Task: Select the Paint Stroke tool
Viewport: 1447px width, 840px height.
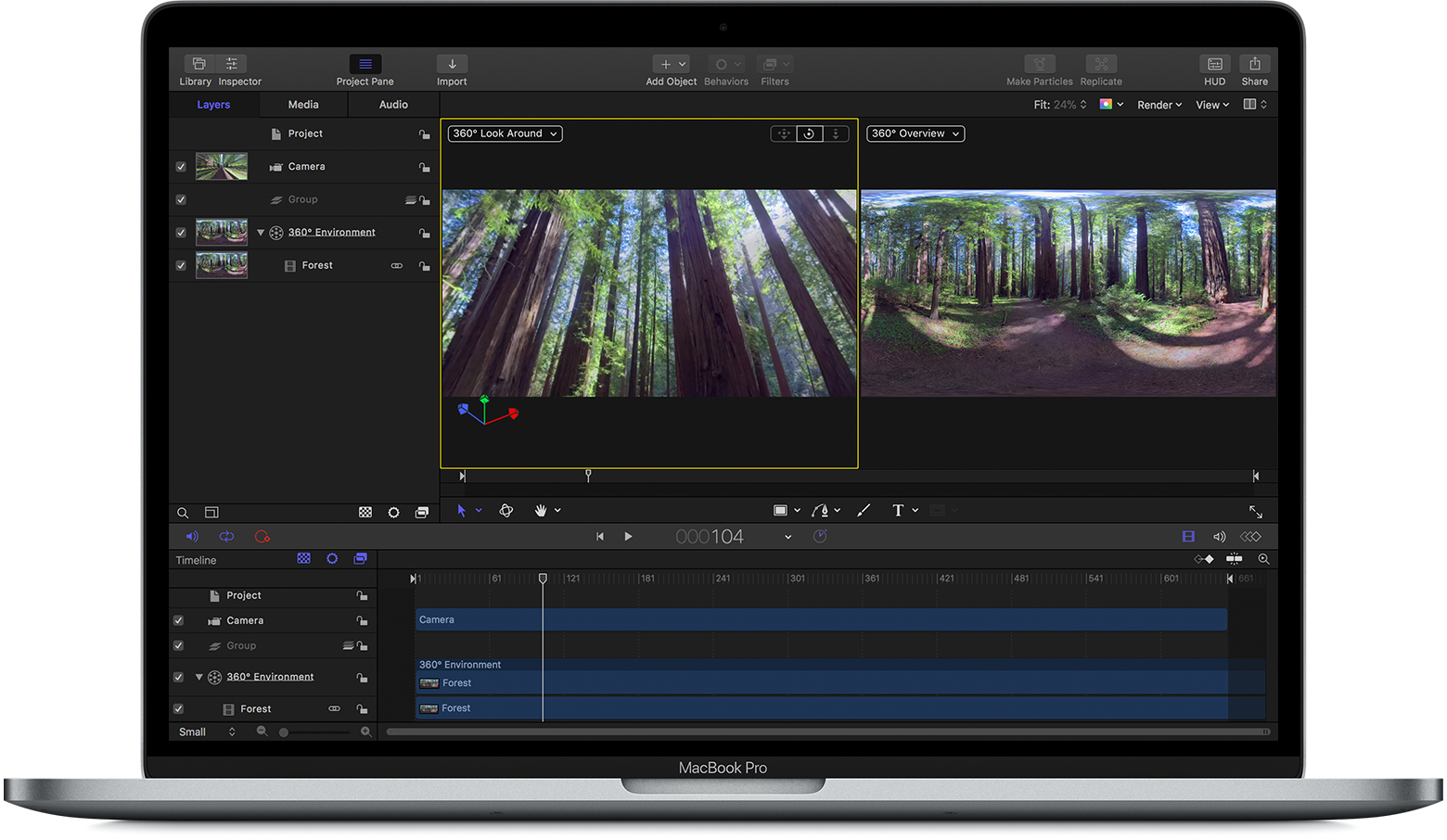Action: [863, 510]
